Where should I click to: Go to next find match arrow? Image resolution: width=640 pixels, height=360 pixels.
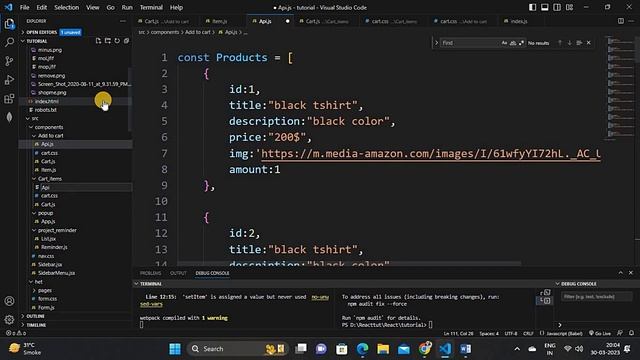(x=569, y=43)
